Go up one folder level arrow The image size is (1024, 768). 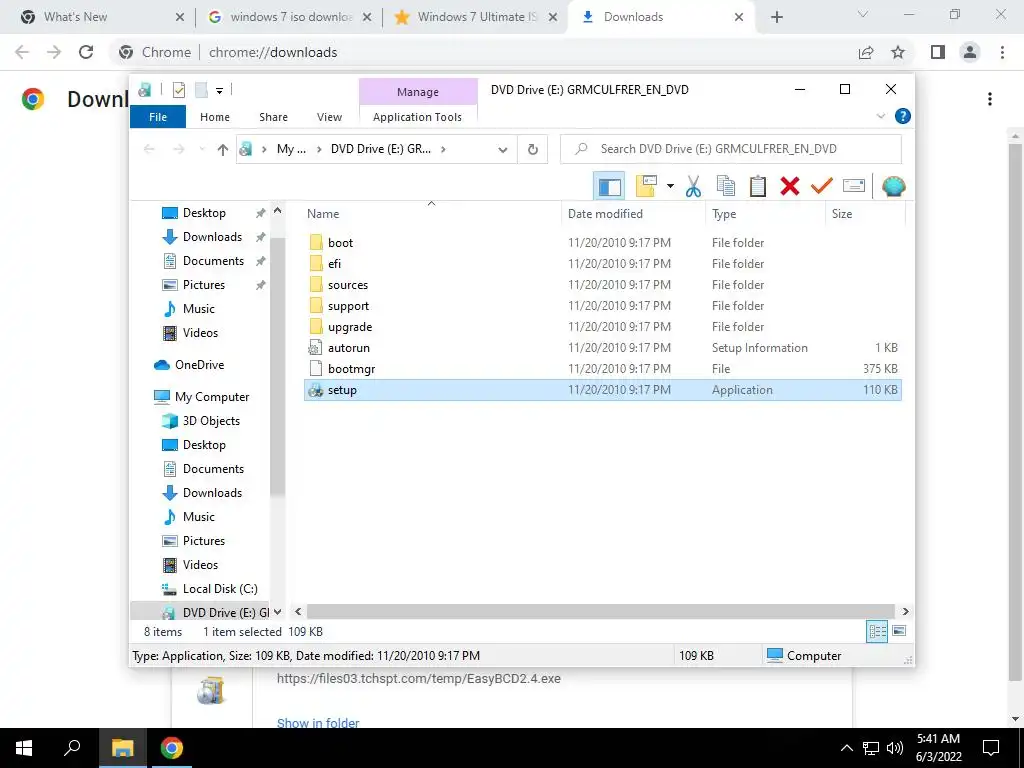(x=223, y=150)
